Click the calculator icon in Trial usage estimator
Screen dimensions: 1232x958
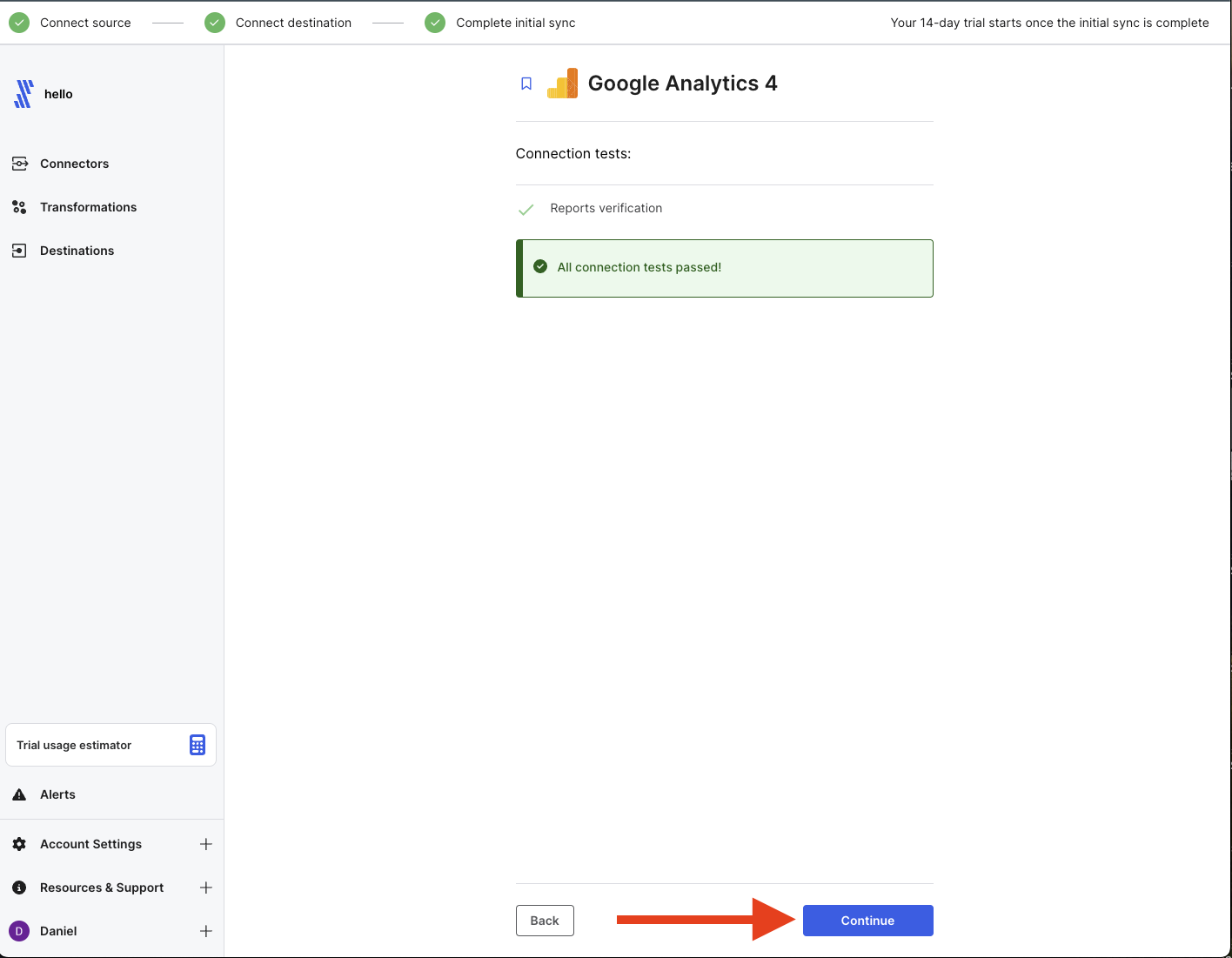(x=198, y=745)
